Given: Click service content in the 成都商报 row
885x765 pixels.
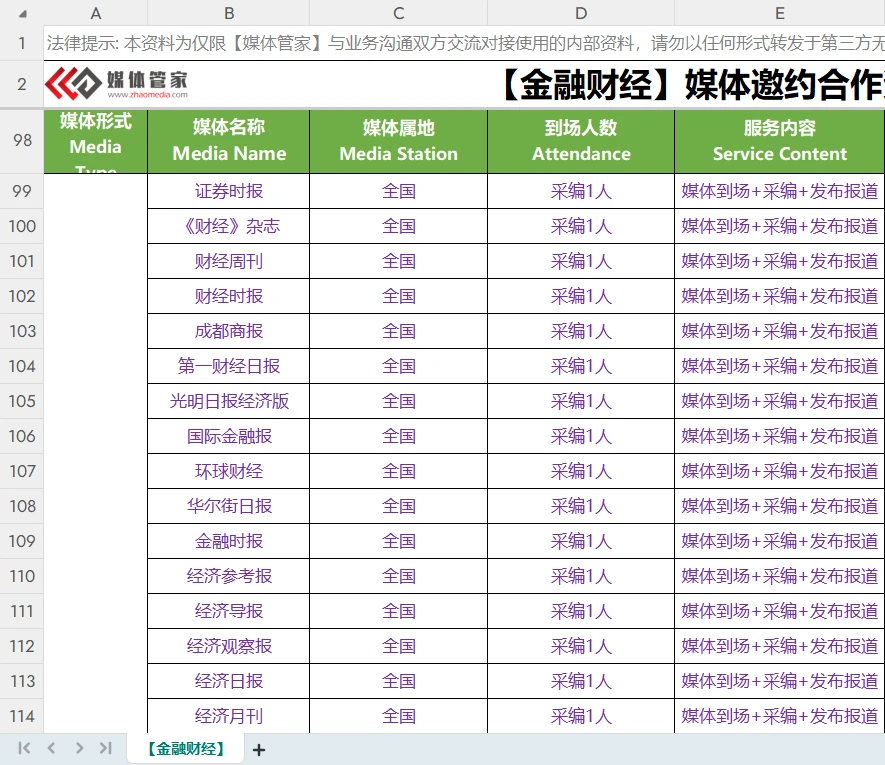Looking at the screenshot, I should tap(779, 331).
